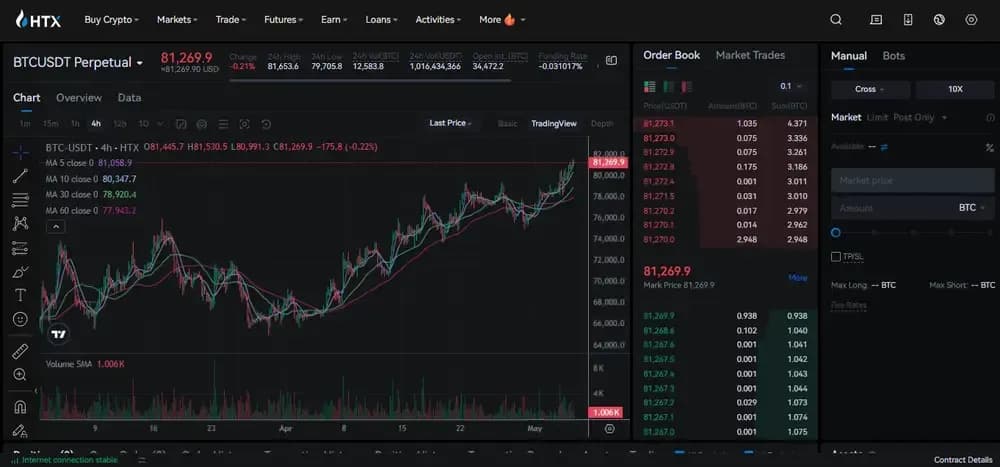Open the Markets dropdown menu
Screen dimensions: 1000x467
(177, 20)
